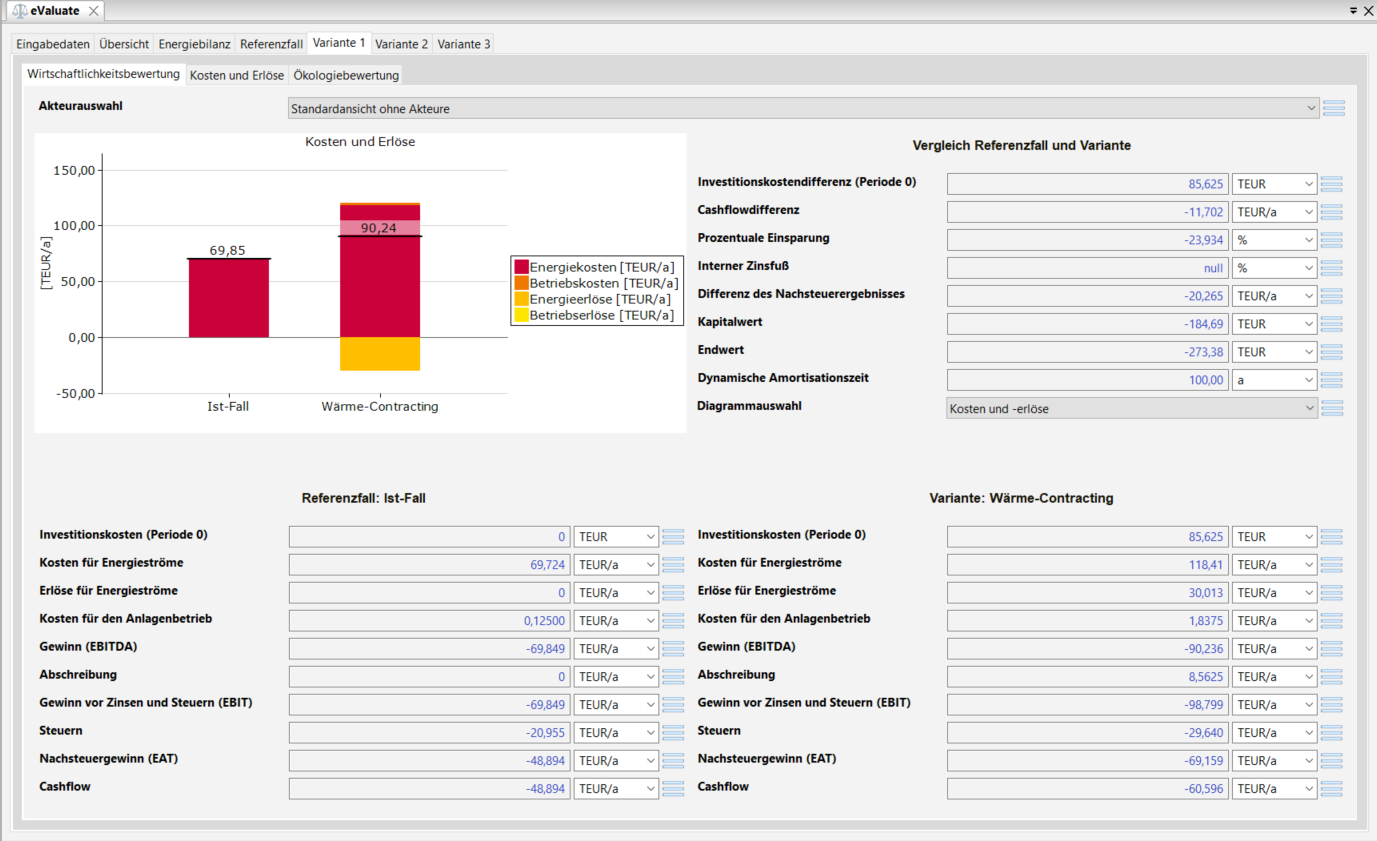
Task: Open the % unit dropdown for Interner Zinsfuß
Action: 1274,268
